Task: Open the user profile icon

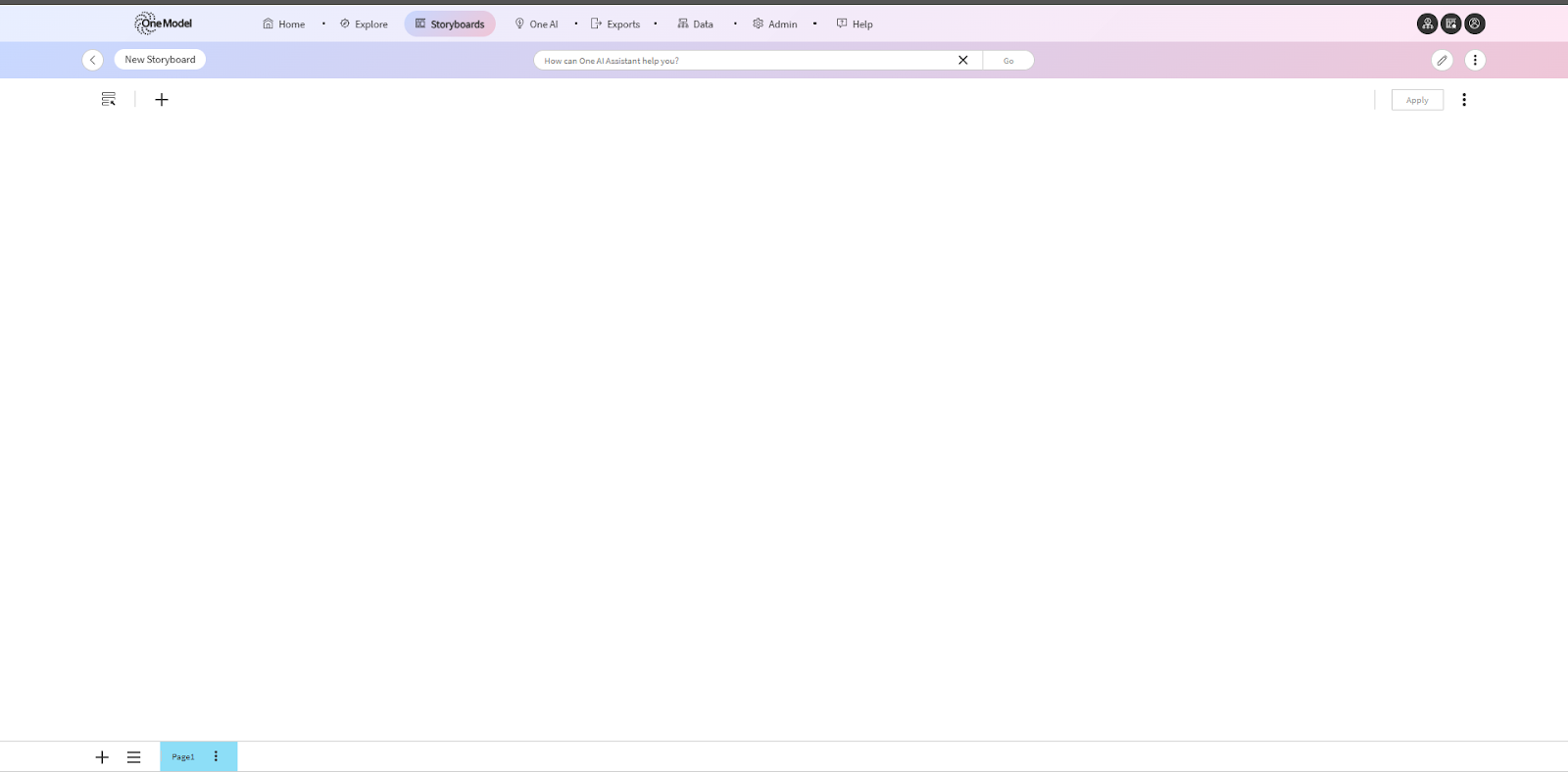Action: (1474, 24)
